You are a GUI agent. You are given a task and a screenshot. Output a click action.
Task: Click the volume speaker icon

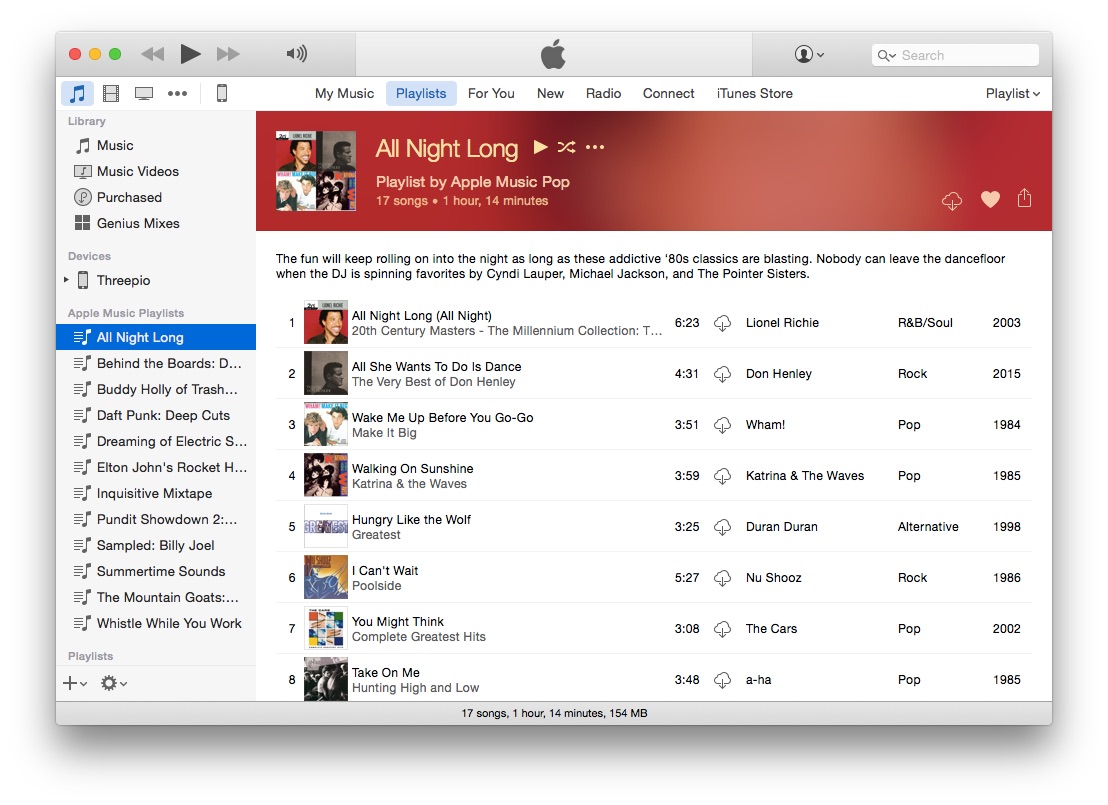(297, 54)
